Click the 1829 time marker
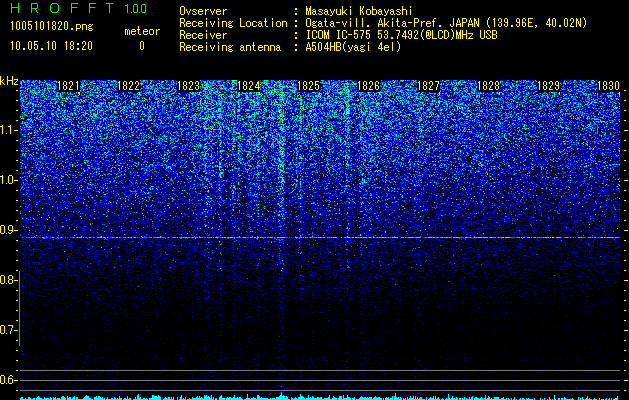 click(548, 86)
